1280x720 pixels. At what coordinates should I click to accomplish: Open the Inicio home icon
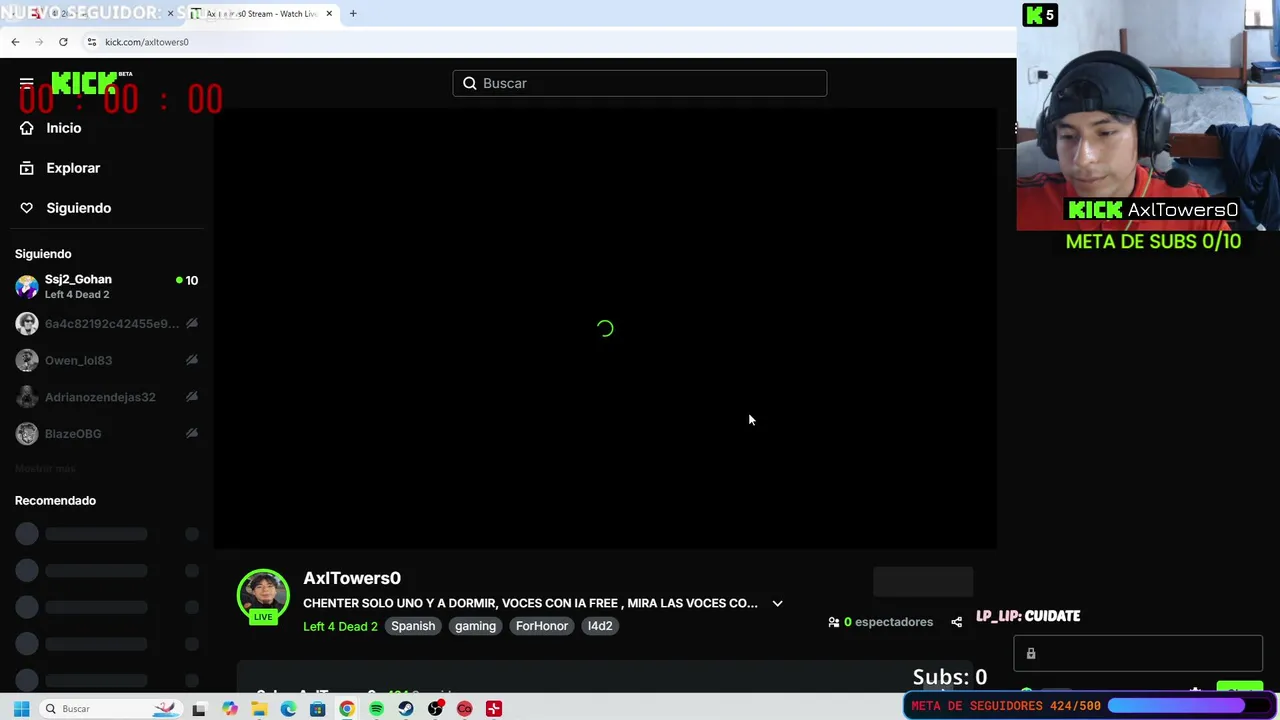(27, 128)
